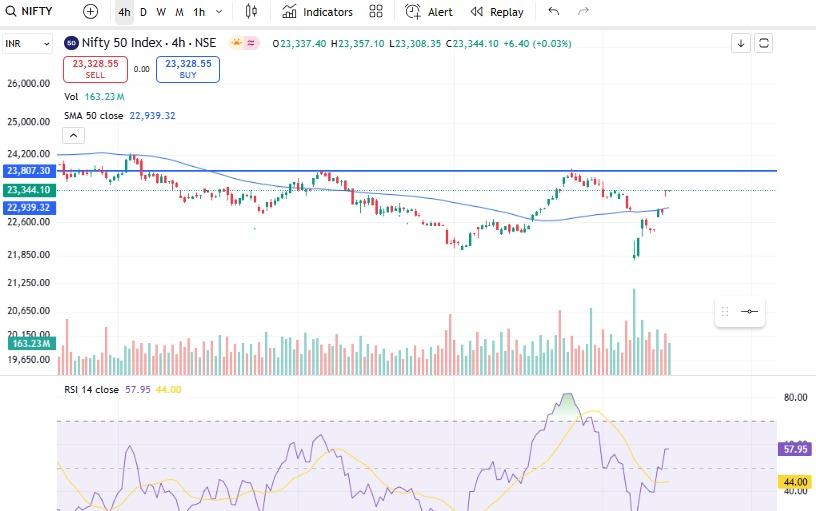Open NIFTY symbol search
This screenshot has width=816, height=511.
29,11
